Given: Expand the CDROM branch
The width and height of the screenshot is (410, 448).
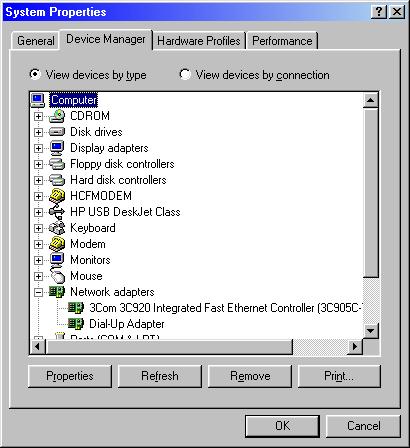Looking at the screenshot, I should pyautogui.click(x=38, y=116).
